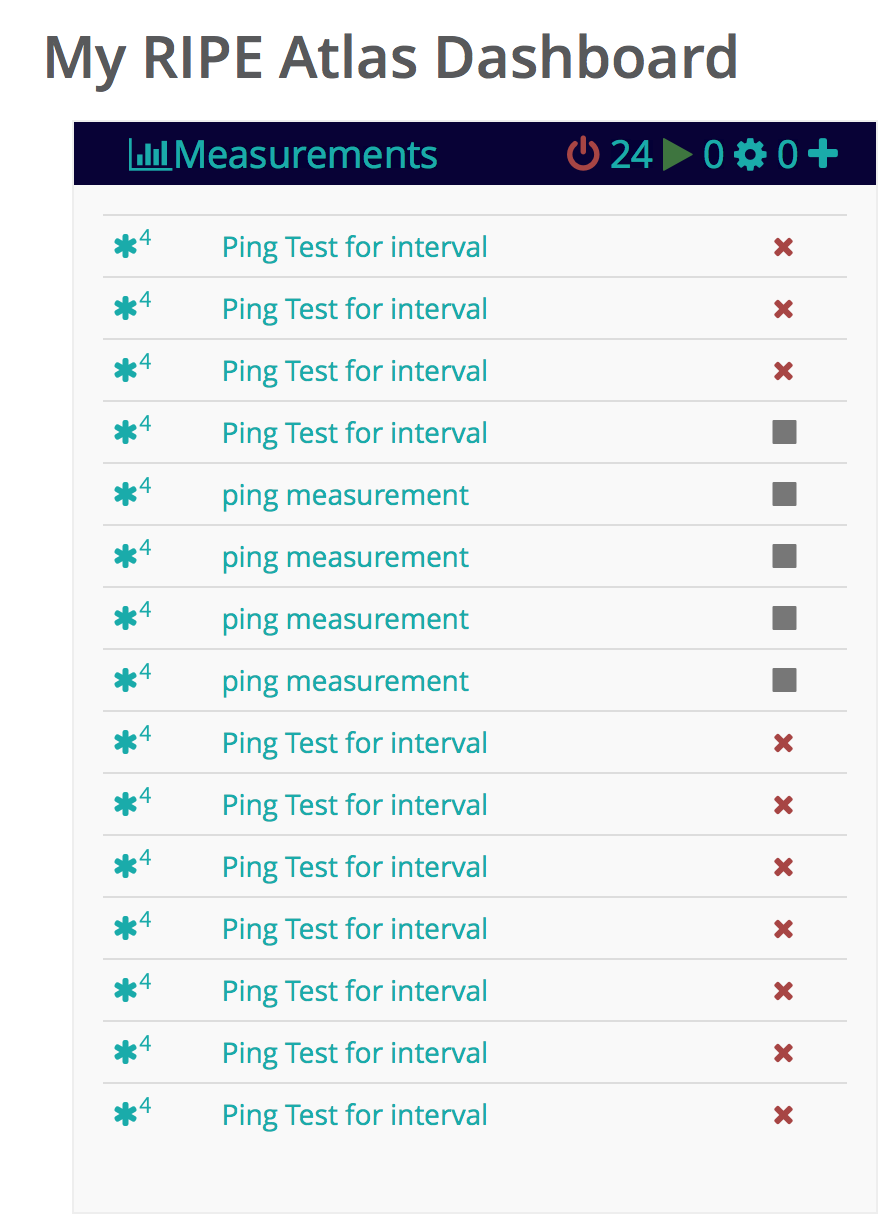Open the topmost Ping Test for interval link
Viewport: 894px width, 1216px height.
(355, 247)
